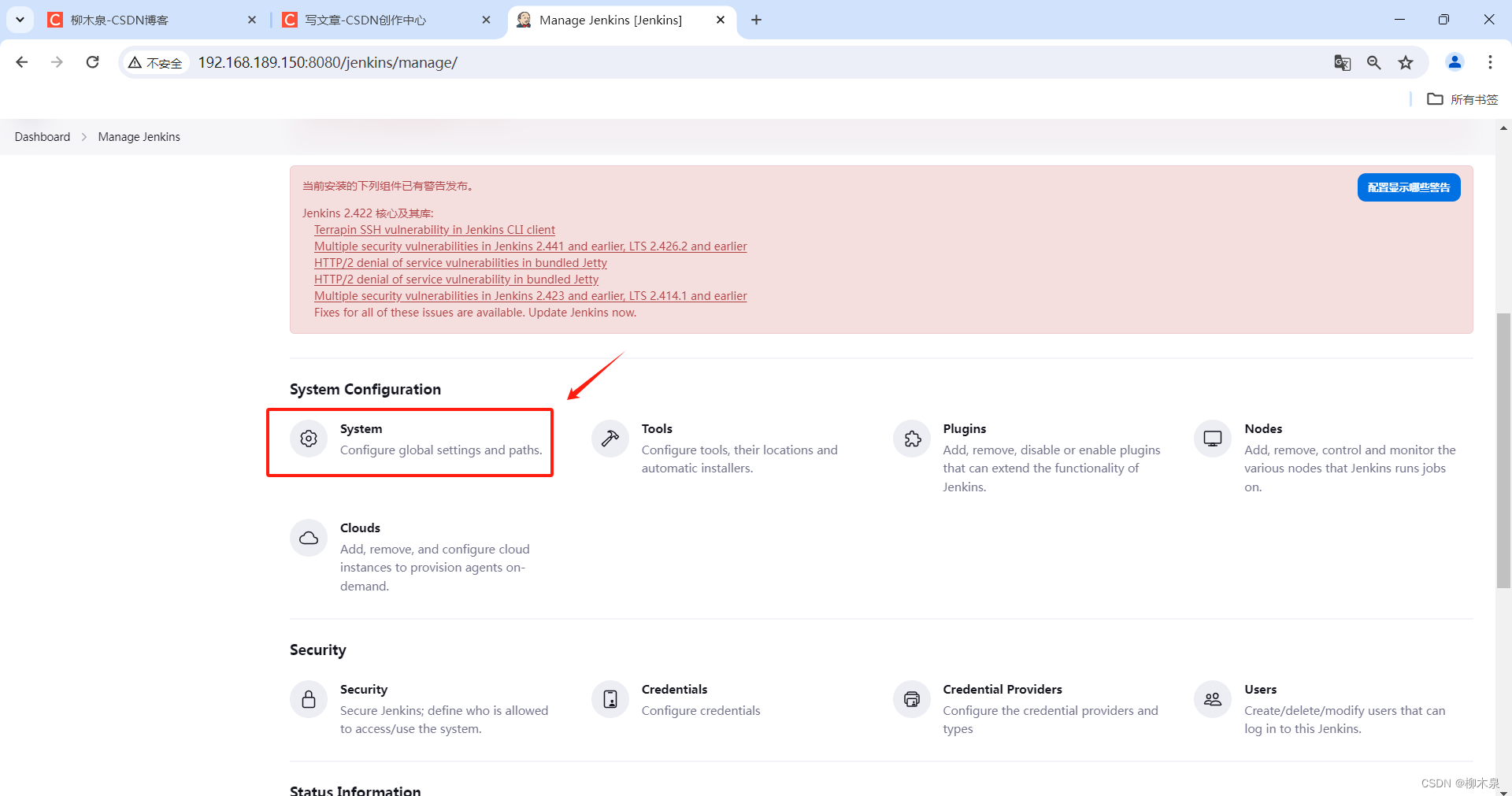Image resolution: width=1512 pixels, height=796 pixels.
Task: Click 'Configure global settings and paths.' text
Action: coord(441,450)
